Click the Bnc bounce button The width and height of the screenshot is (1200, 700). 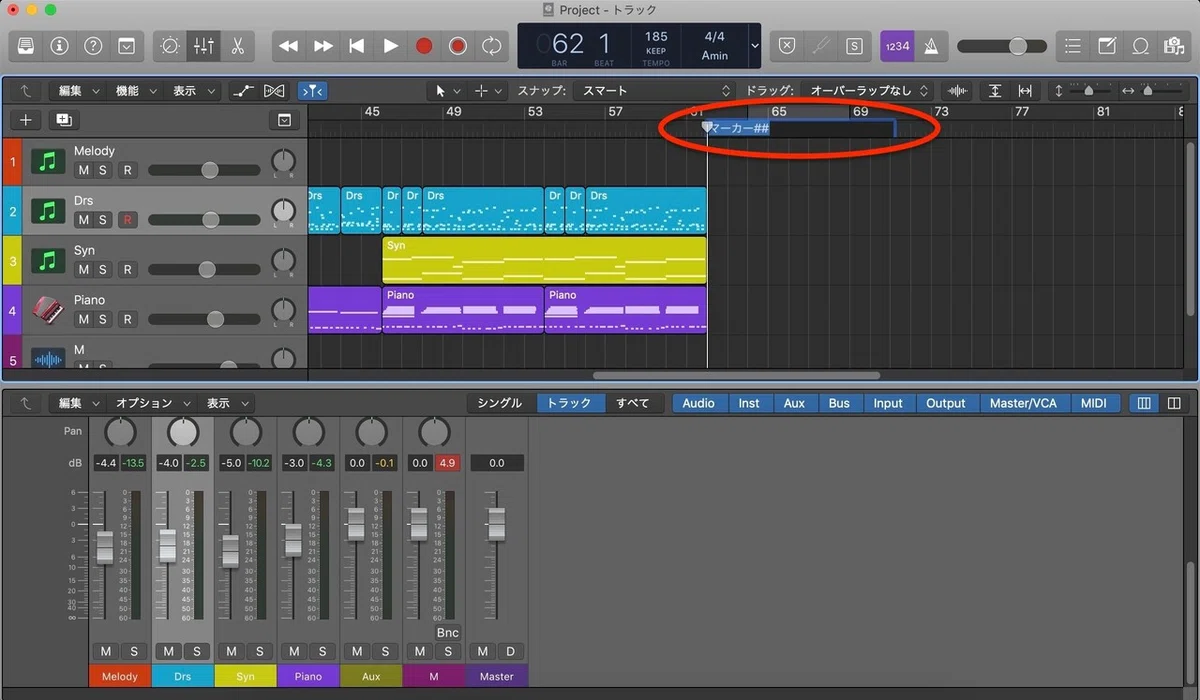[448, 632]
